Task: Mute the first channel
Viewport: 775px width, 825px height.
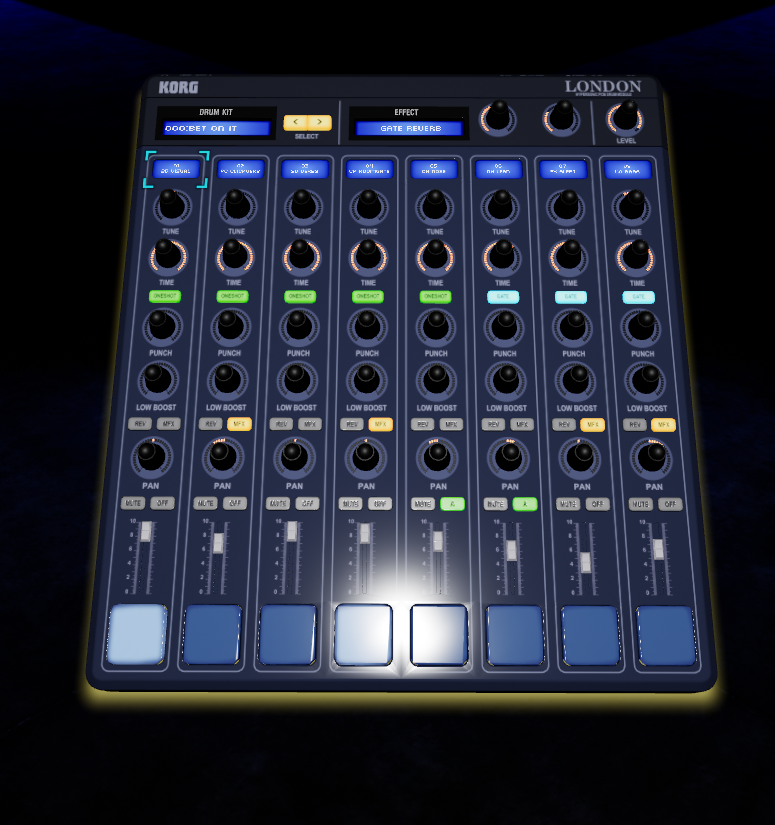Action: pyautogui.click(x=132, y=503)
